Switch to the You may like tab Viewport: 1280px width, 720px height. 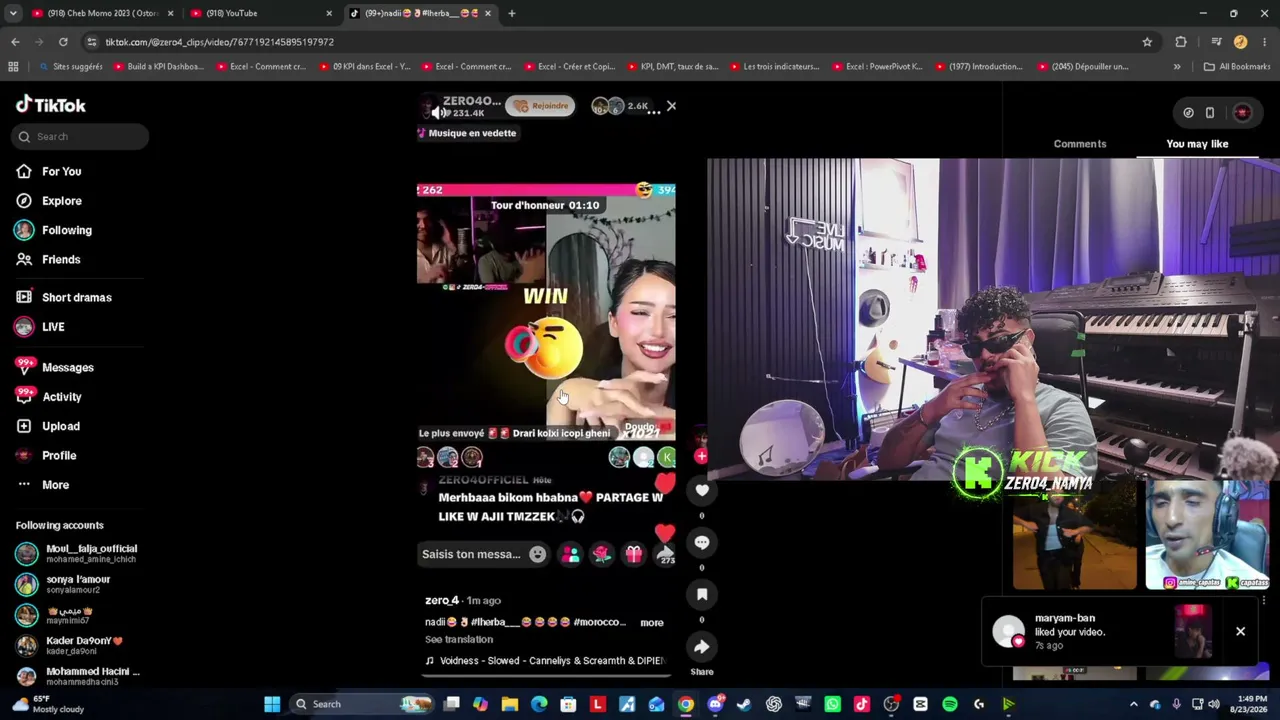[x=1197, y=143]
